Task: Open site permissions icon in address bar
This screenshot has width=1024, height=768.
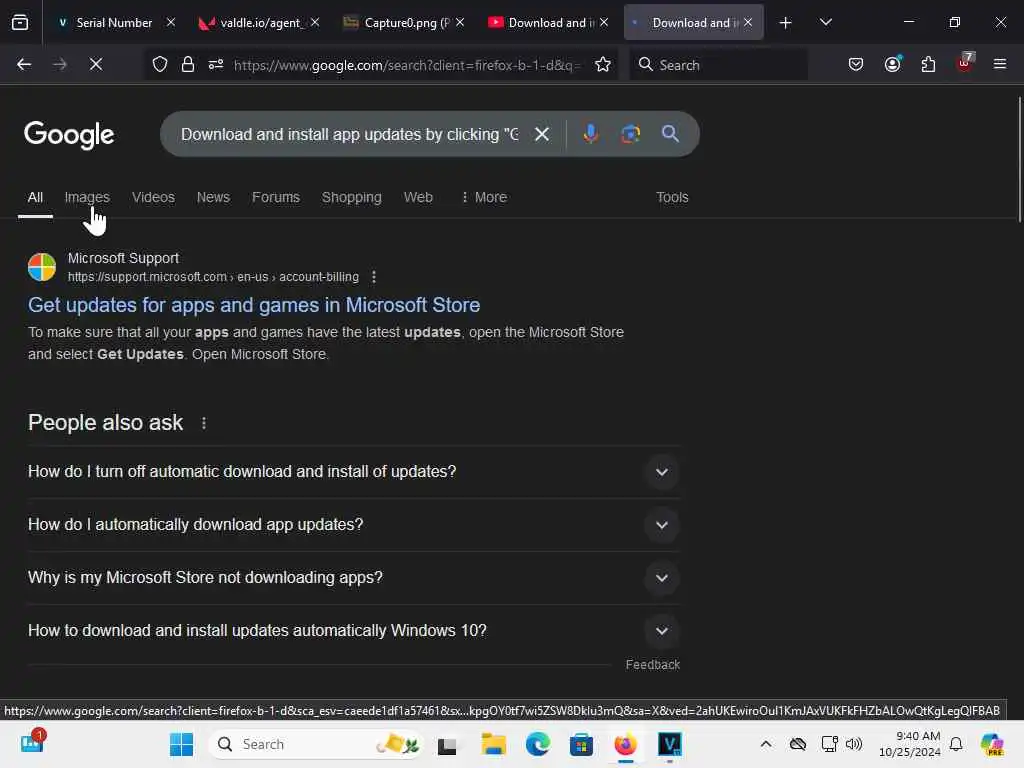Action: coord(216,65)
